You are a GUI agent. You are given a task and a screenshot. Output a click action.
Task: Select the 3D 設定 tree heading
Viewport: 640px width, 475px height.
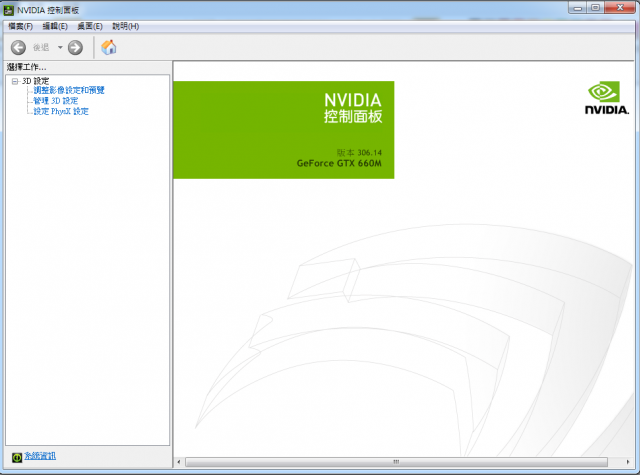coord(35,81)
